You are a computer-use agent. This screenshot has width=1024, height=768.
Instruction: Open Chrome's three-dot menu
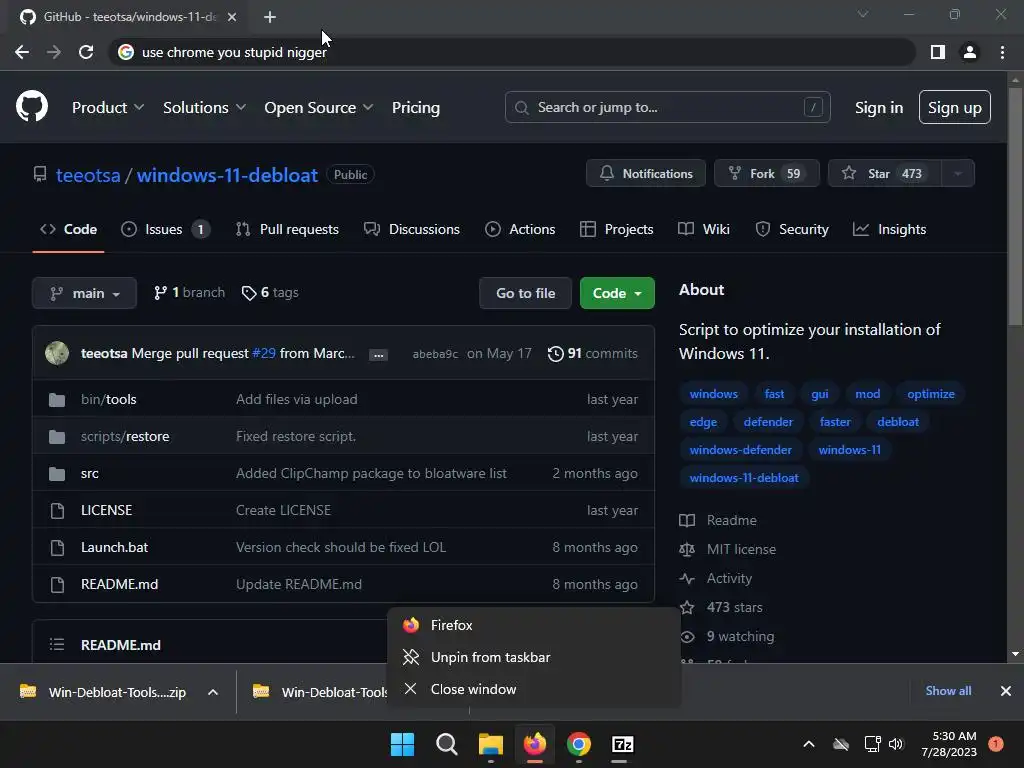click(x=1002, y=52)
